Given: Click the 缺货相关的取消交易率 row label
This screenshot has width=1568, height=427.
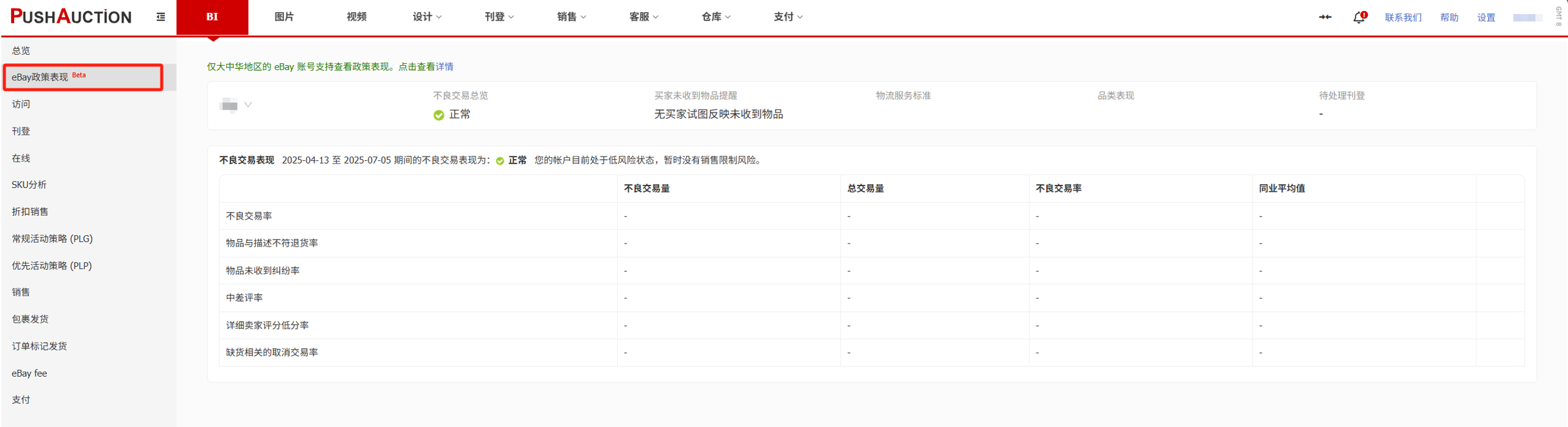Looking at the screenshot, I should (x=272, y=352).
